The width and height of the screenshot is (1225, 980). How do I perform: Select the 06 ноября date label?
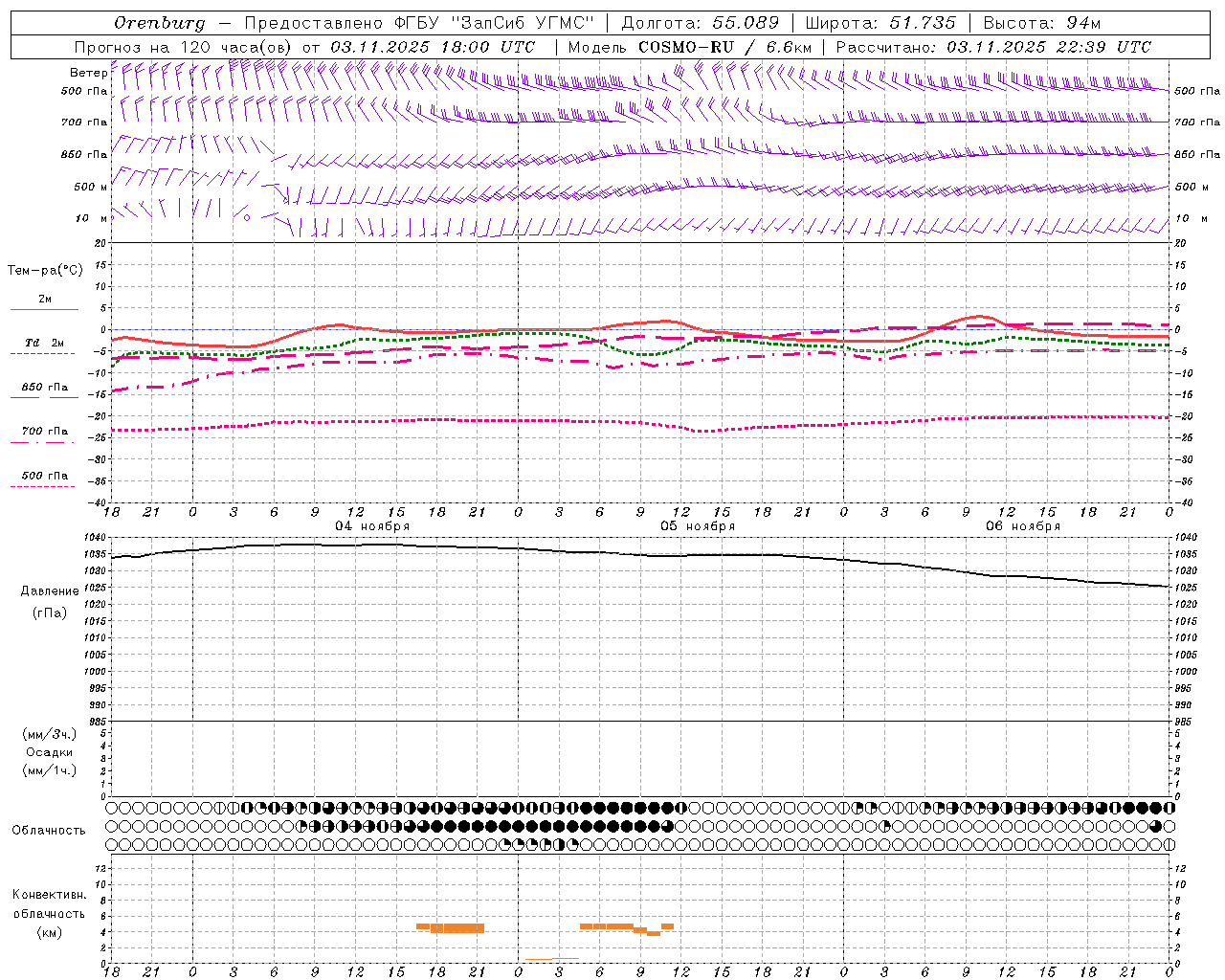(x=1023, y=526)
